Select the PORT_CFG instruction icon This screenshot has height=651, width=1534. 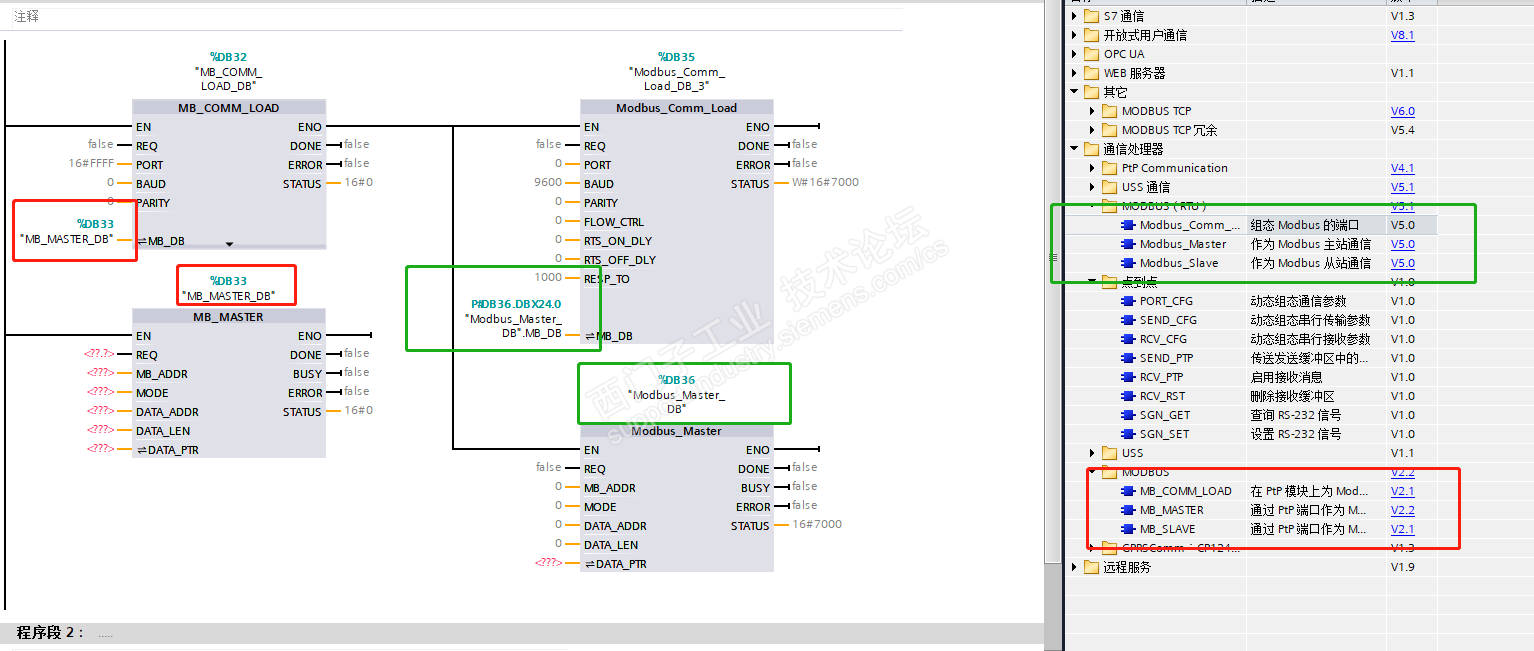pos(1128,301)
